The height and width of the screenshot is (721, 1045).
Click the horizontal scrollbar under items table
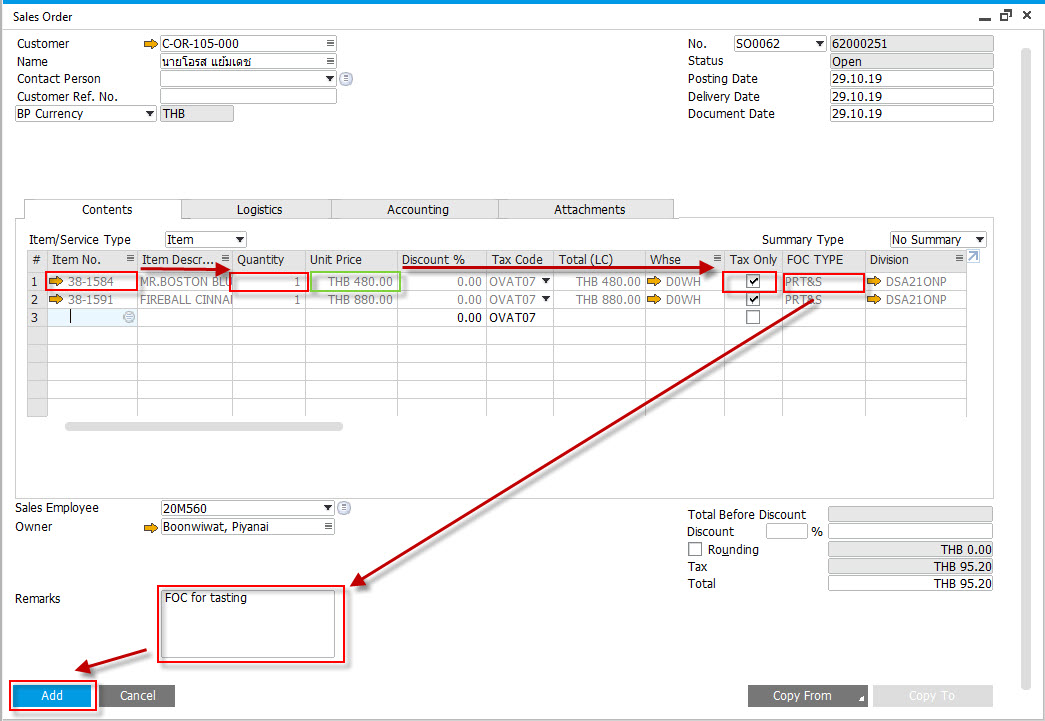(204, 426)
